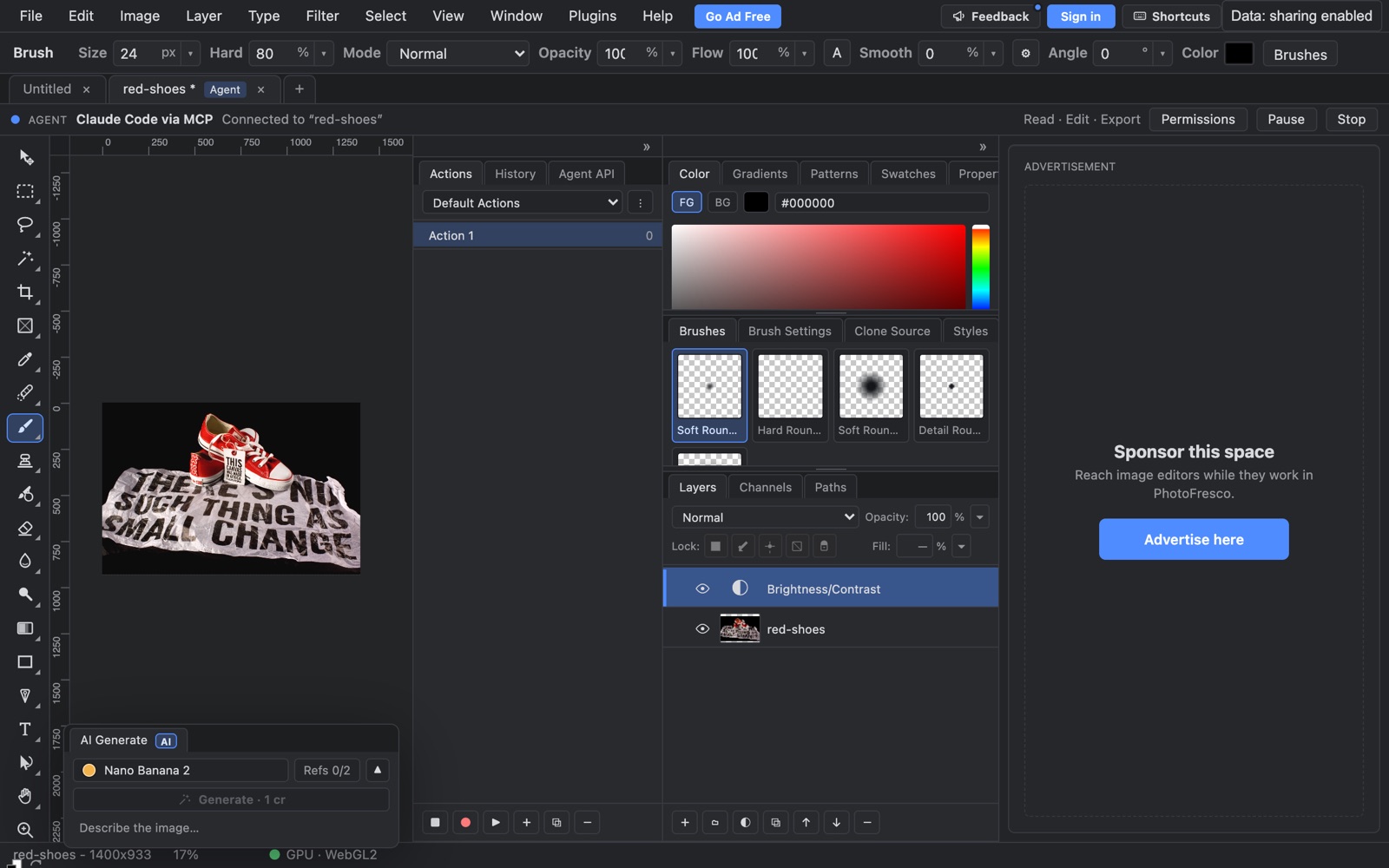1389x868 pixels.
Task: Click the Advertise here button
Action: pos(1194,539)
